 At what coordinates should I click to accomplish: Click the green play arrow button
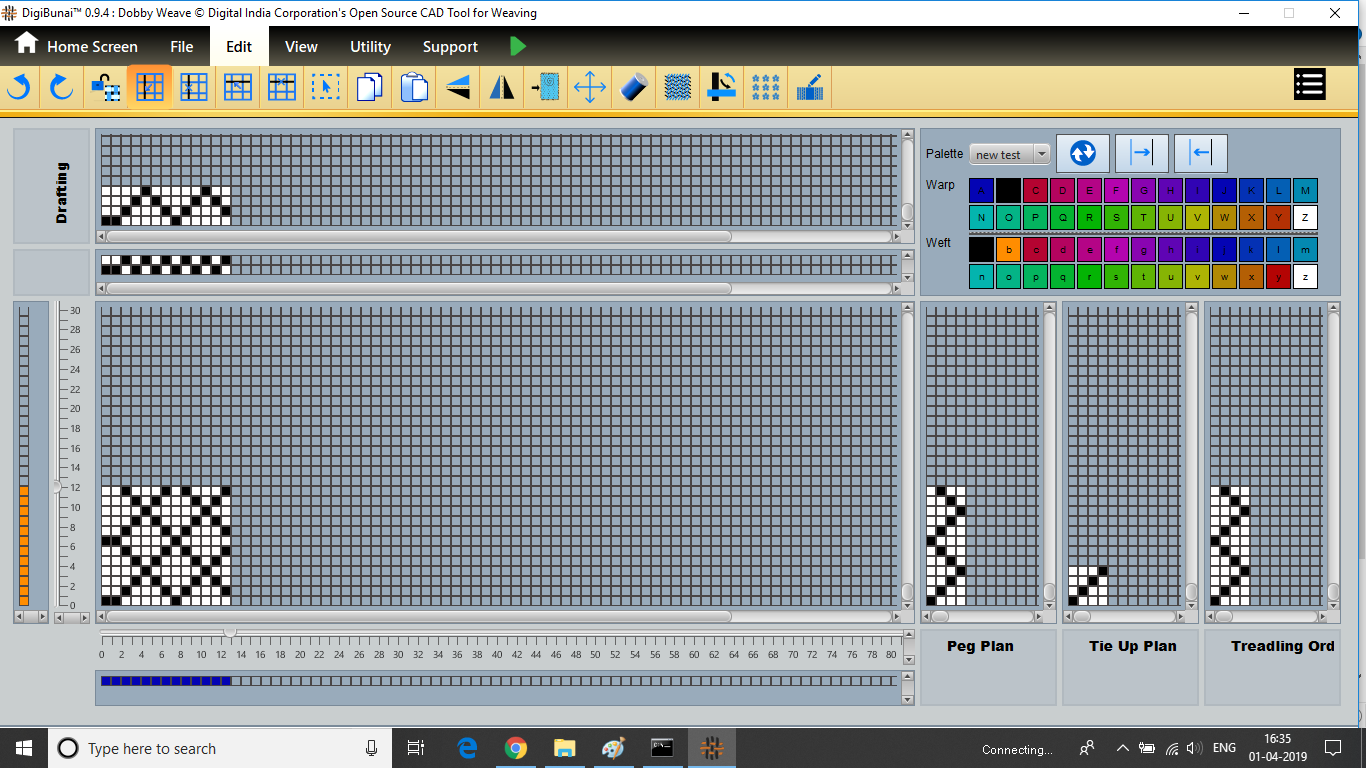tap(517, 46)
